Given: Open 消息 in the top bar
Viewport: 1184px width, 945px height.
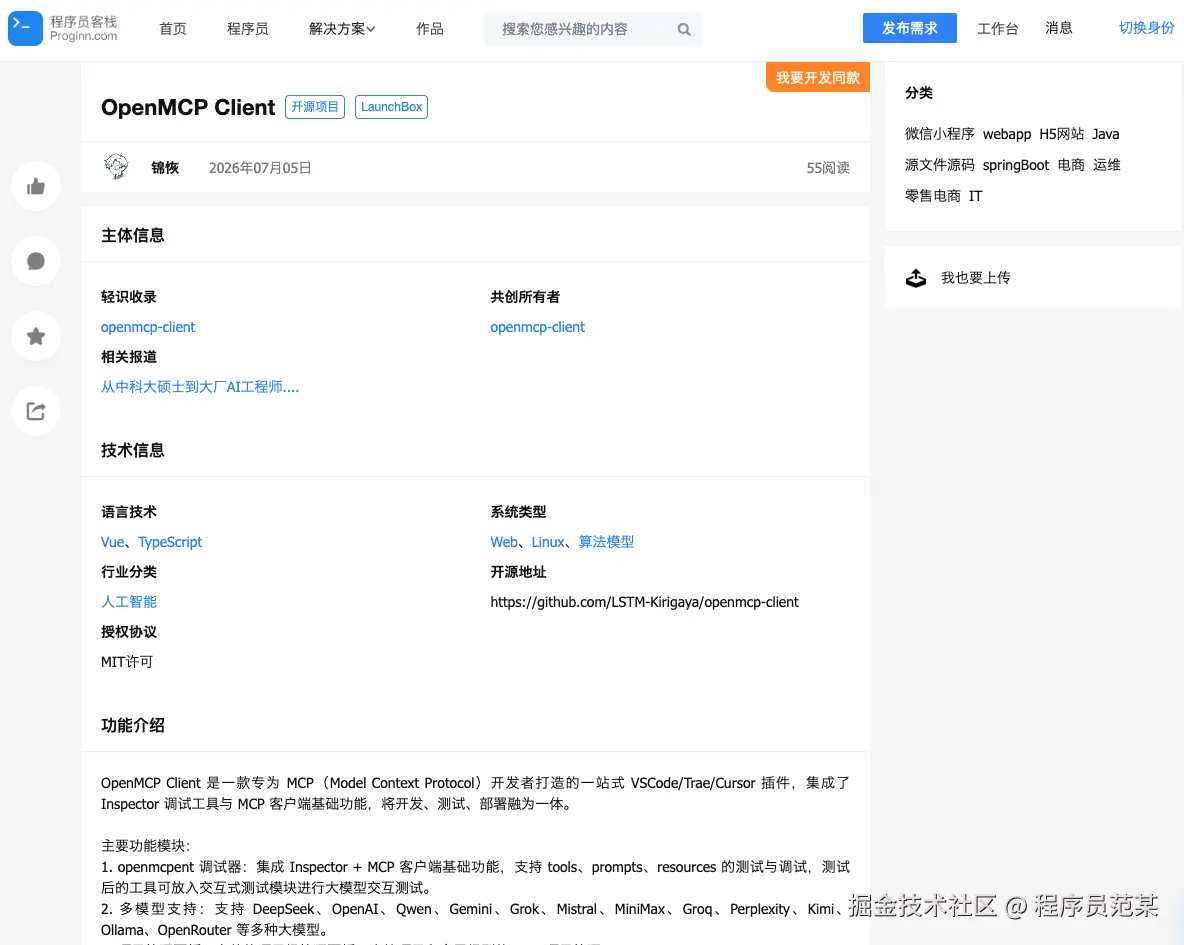Looking at the screenshot, I should 1059,28.
